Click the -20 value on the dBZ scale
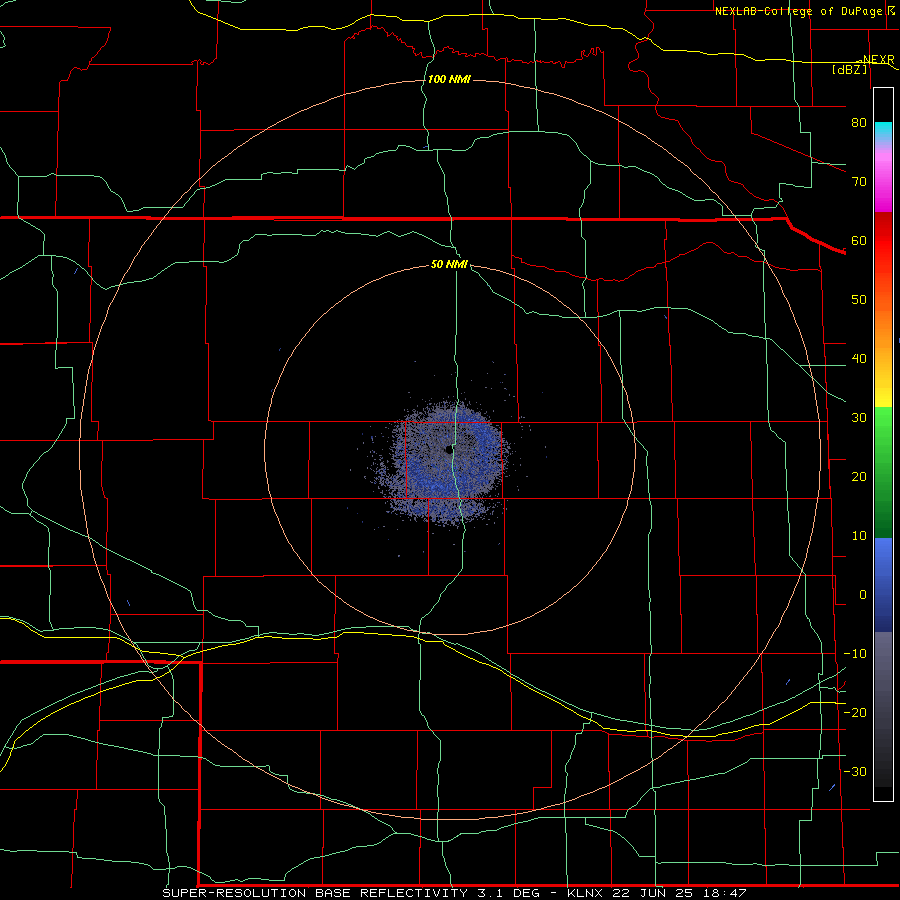This screenshot has width=900, height=900. tap(855, 712)
